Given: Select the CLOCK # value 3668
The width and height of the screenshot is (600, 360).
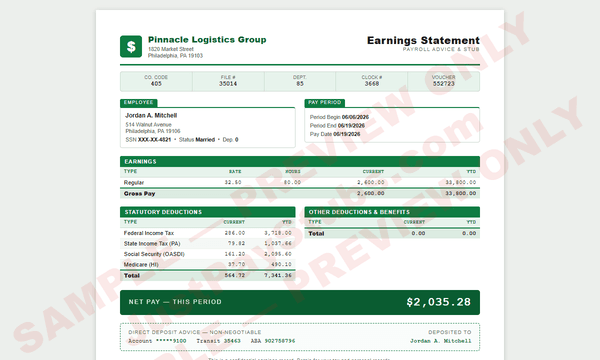Looking at the screenshot, I should point(372,83).
